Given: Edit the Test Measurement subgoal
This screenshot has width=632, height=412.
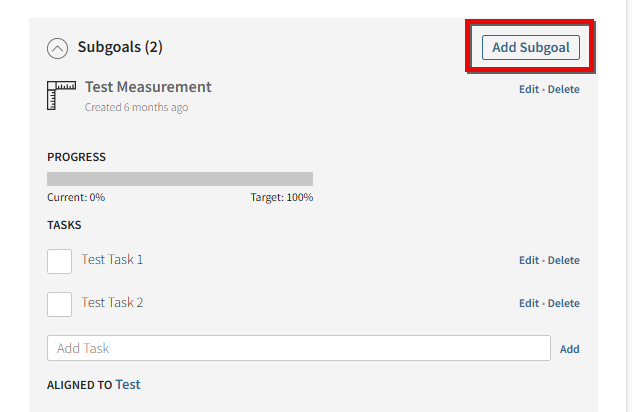Looking at the screenshot, I should 529,89.
